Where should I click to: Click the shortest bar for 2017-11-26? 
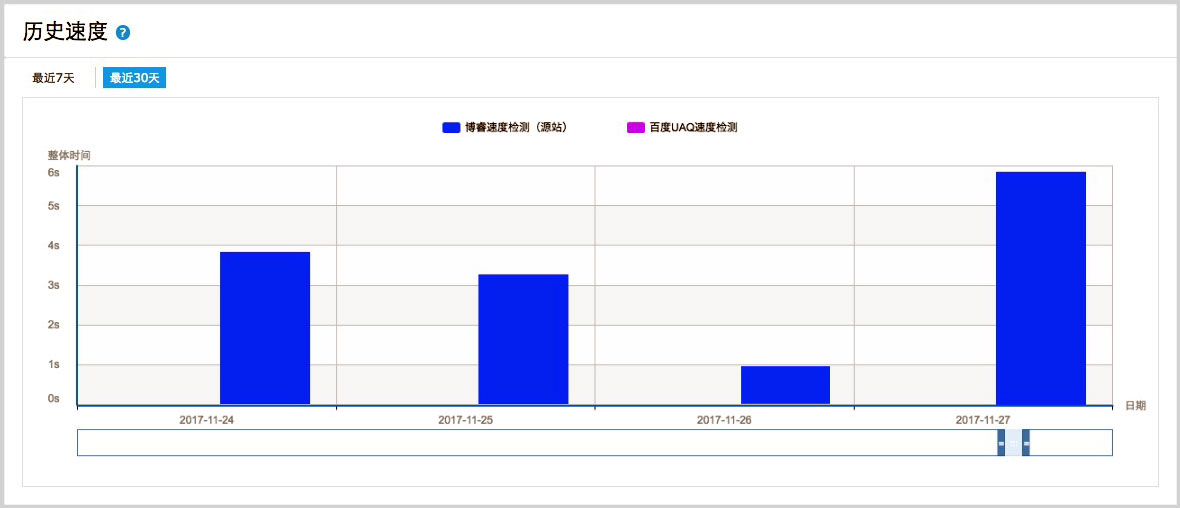[785, 385]
